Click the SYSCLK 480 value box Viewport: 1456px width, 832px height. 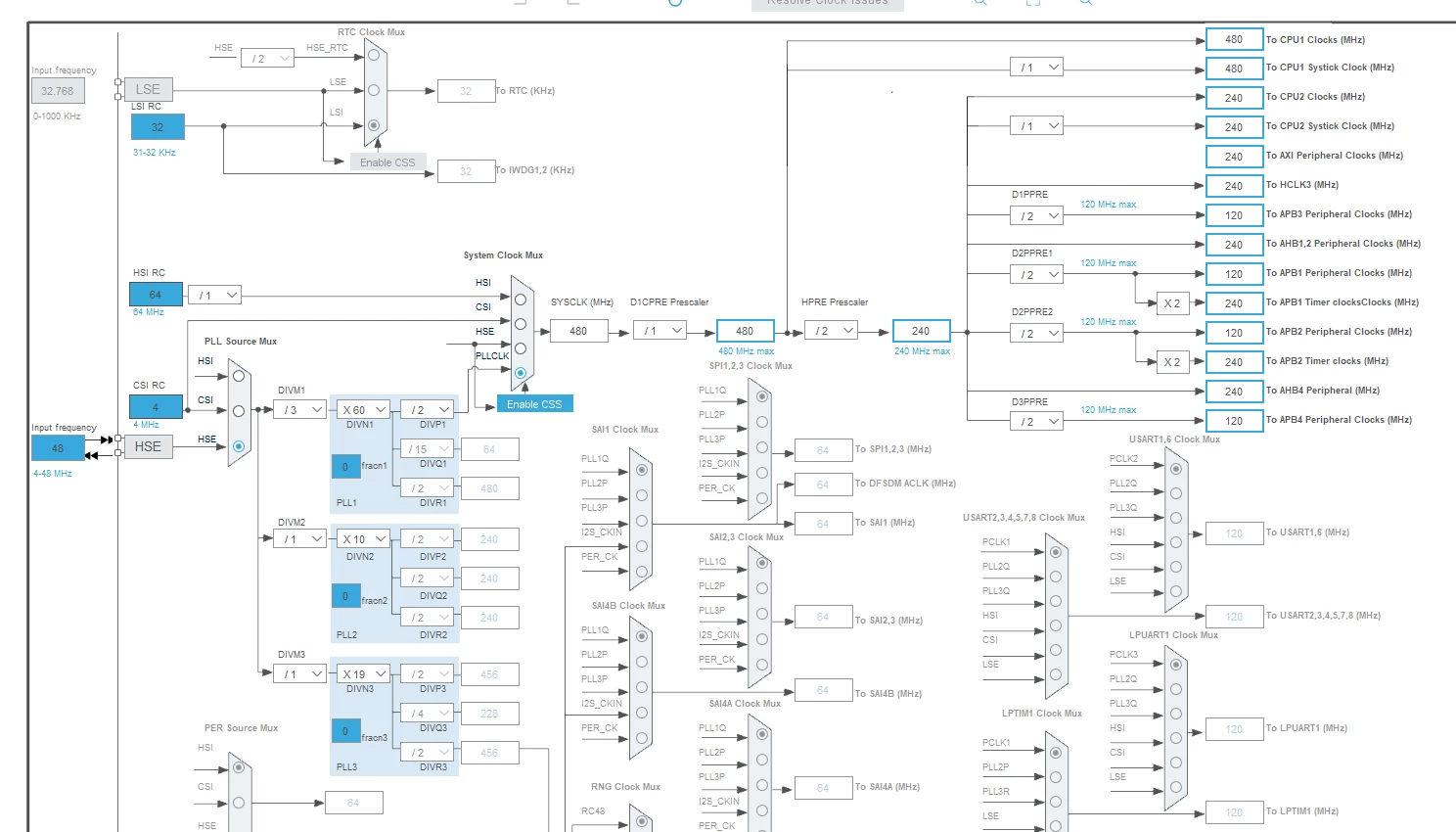pos(578,331)
